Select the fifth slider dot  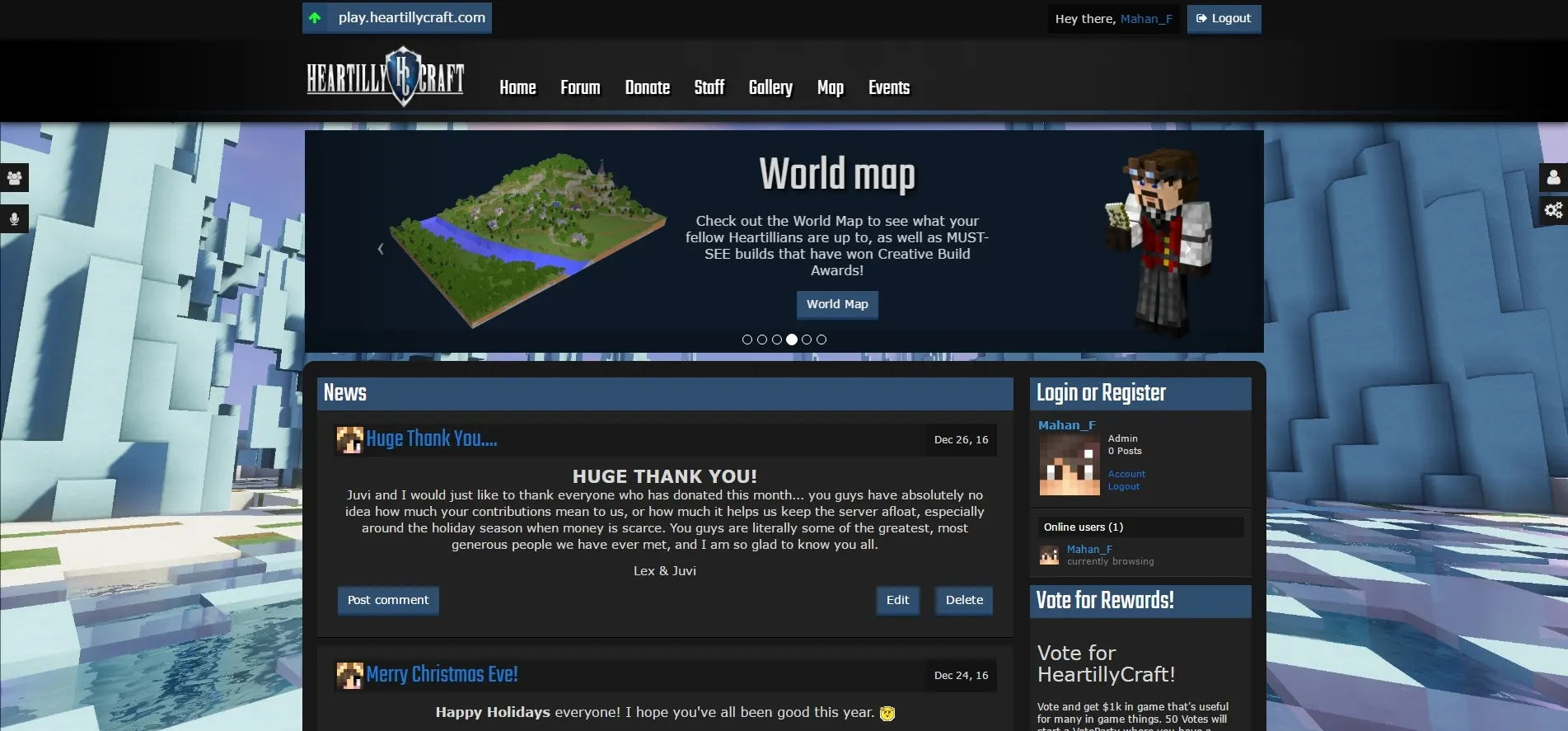806,340
